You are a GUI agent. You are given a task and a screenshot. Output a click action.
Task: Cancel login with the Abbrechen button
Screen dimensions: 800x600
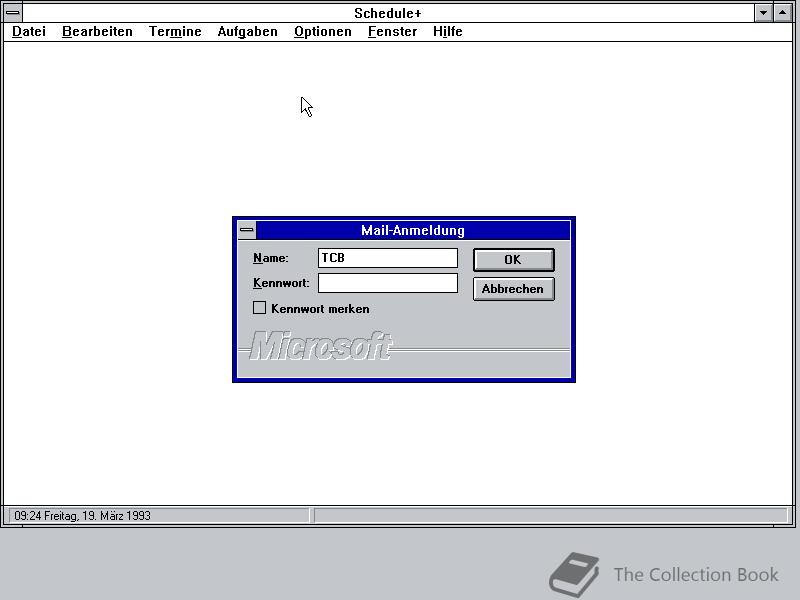[513, 289]
